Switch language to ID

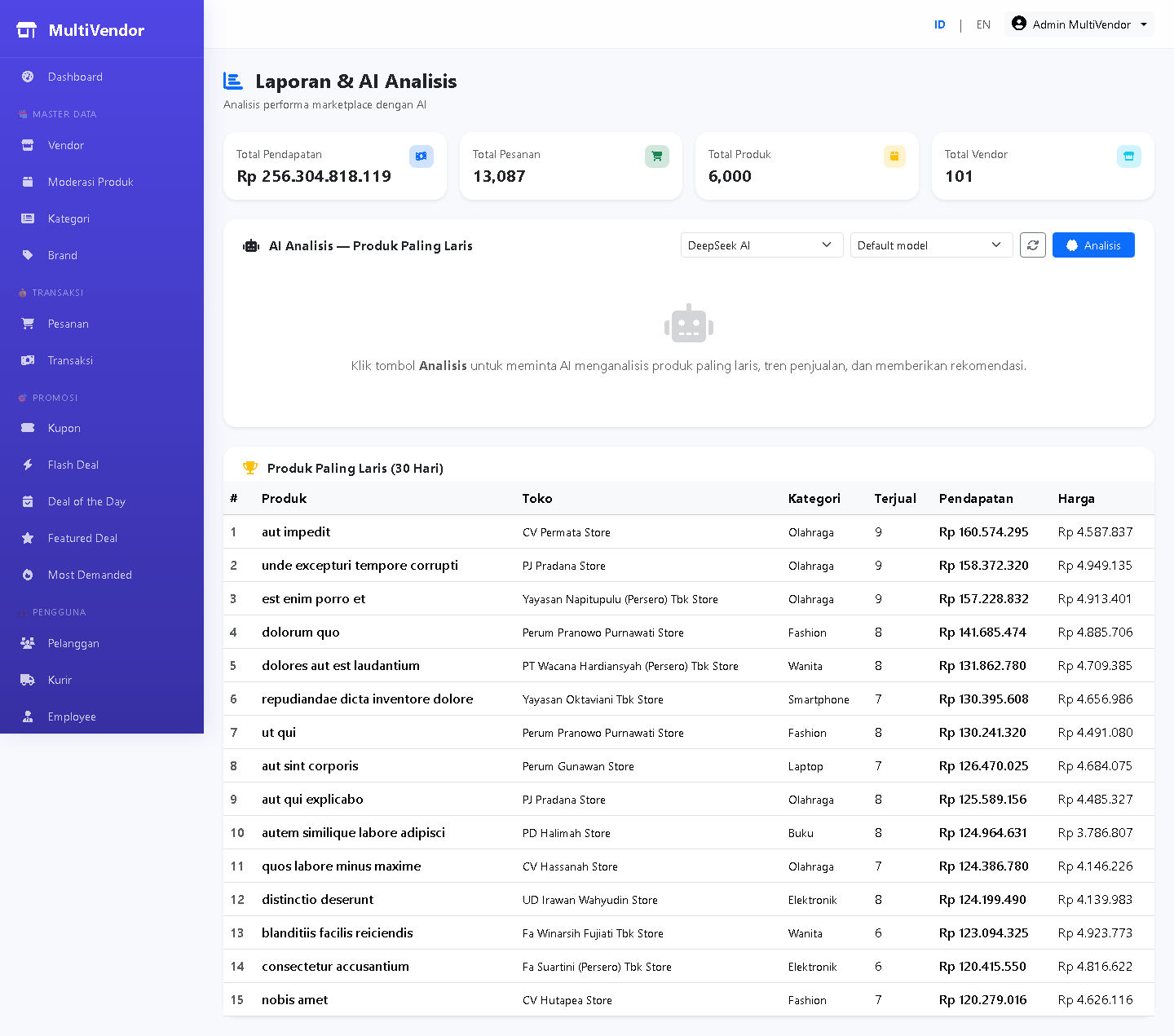click(940, 24)
